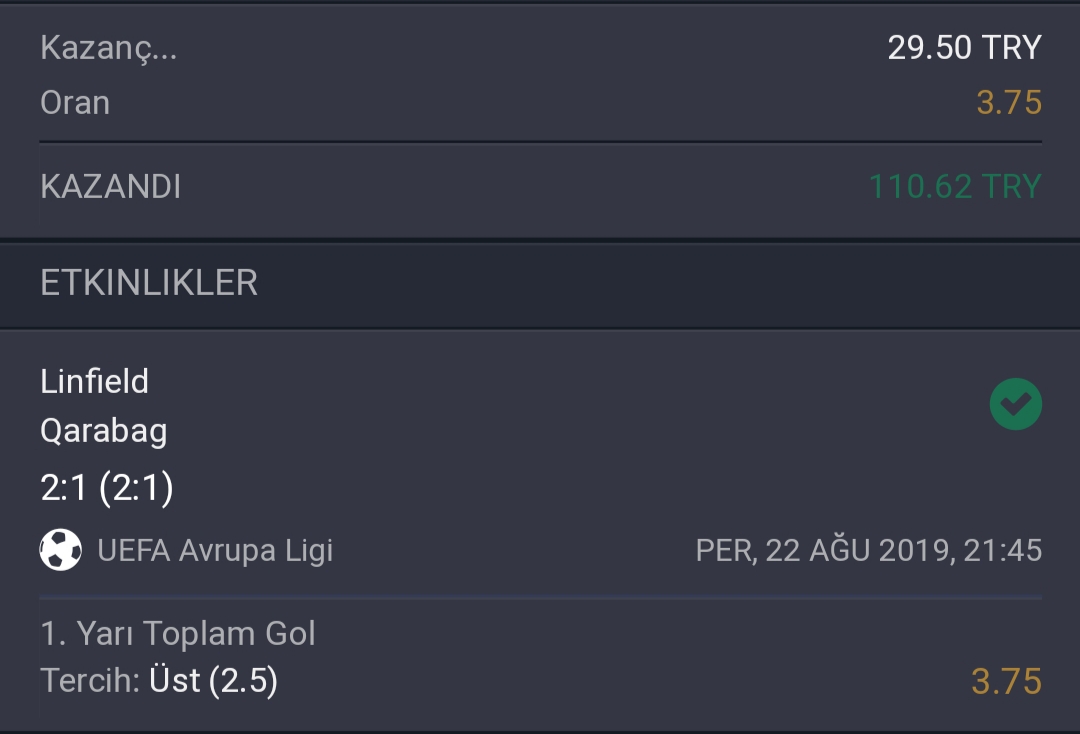Image resolution: width=1080 pixels, height=734 pixels.
Task: Click the 29.50 TRY stake amount
Action: 964,48
